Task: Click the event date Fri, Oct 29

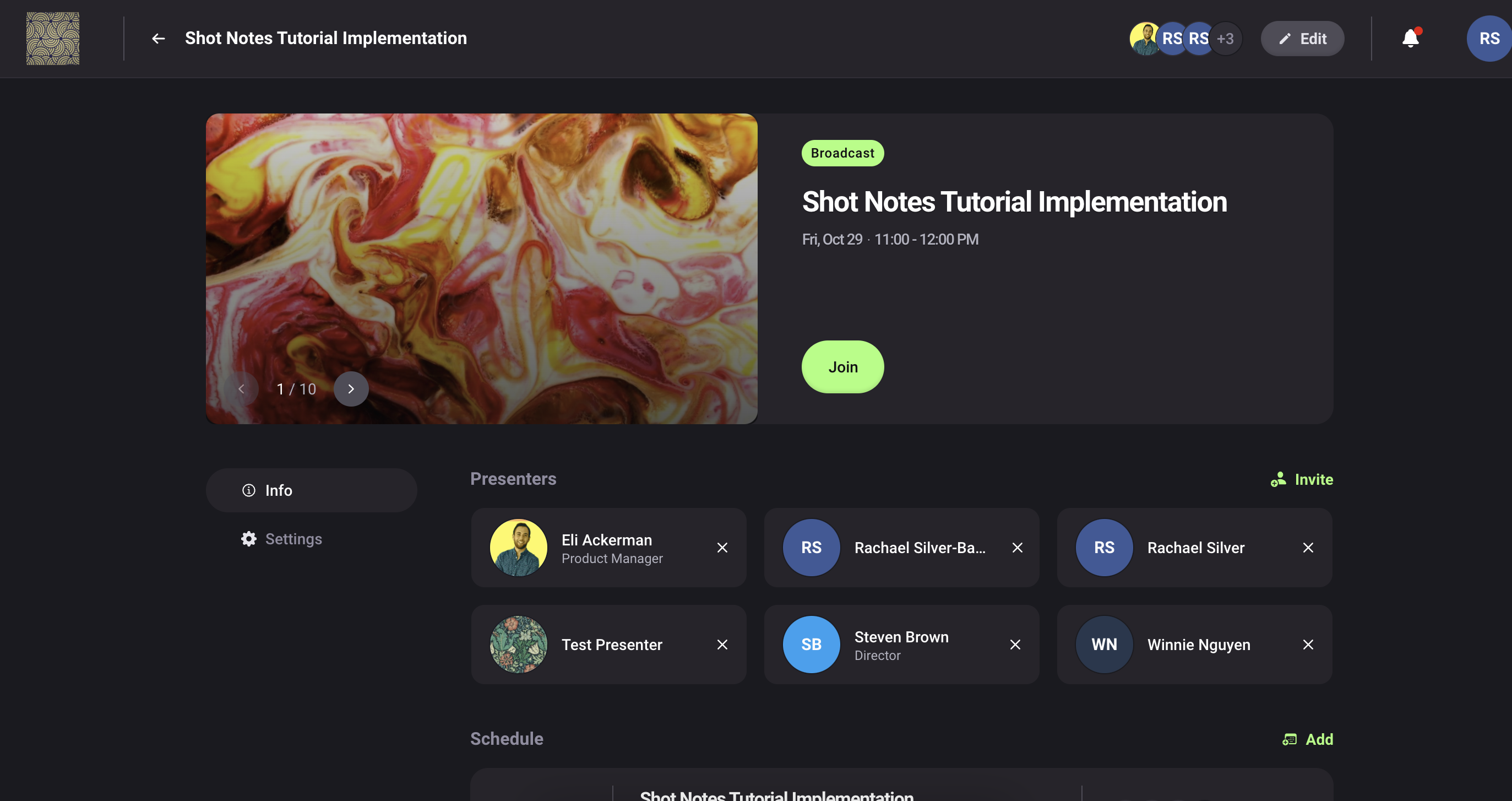Action: coord(833,240)
